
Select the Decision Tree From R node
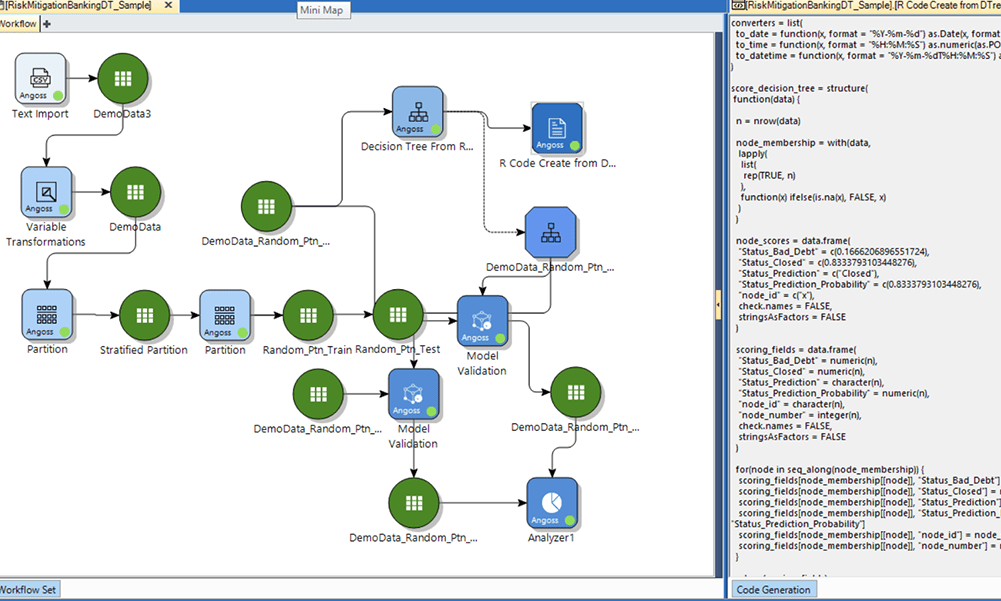[x=418, y=112]
